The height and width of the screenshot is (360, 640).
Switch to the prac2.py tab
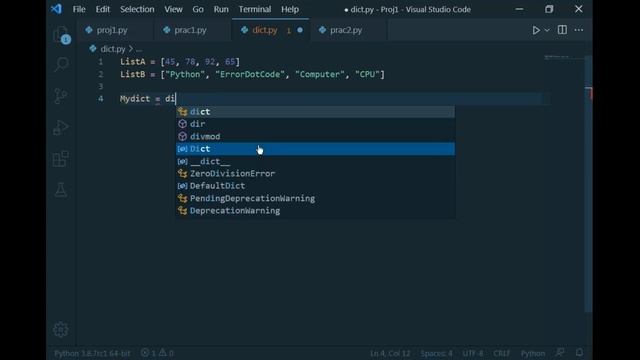348,30
